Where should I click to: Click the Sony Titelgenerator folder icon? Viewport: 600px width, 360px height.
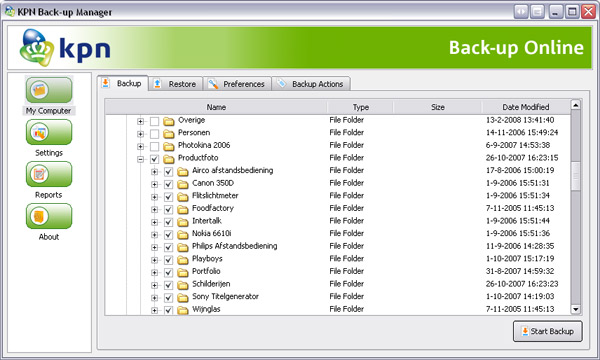click(183, 298)
